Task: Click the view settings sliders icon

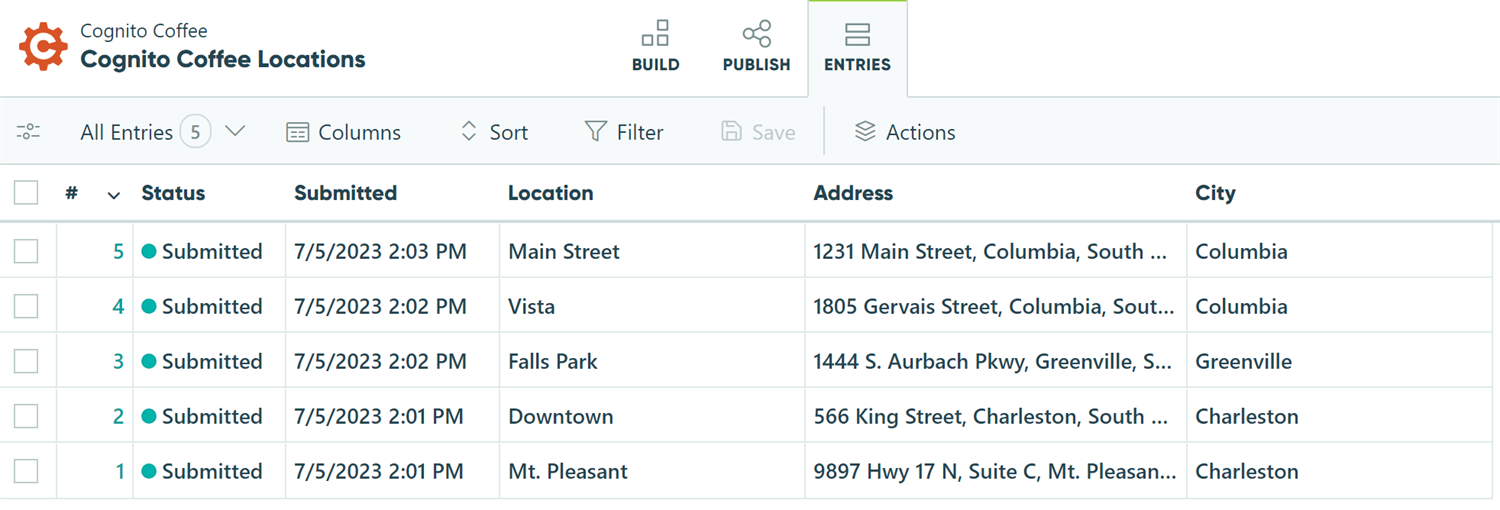Action: point(28,132)
